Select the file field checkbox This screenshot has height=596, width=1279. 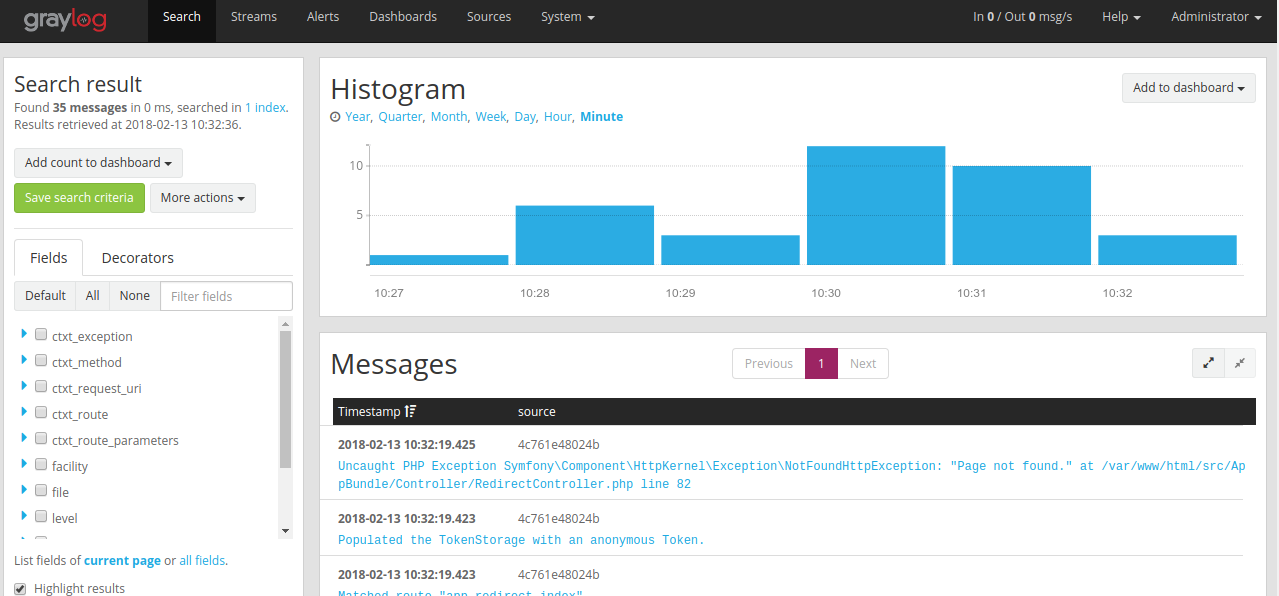pos(41,489)
